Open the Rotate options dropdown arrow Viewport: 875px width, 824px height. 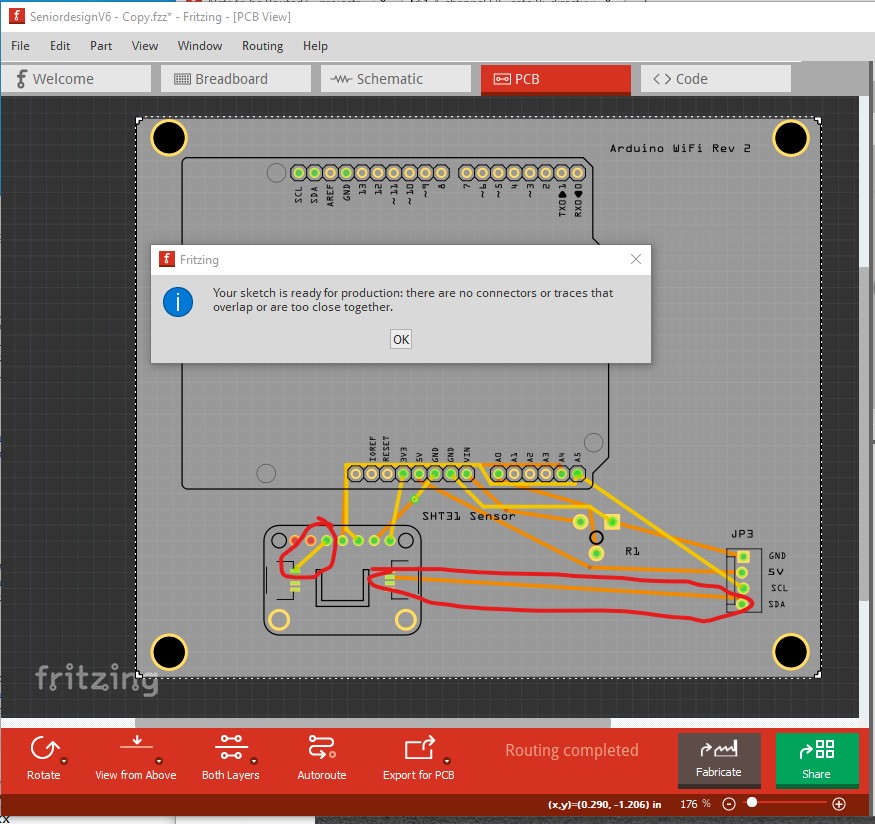64,762
